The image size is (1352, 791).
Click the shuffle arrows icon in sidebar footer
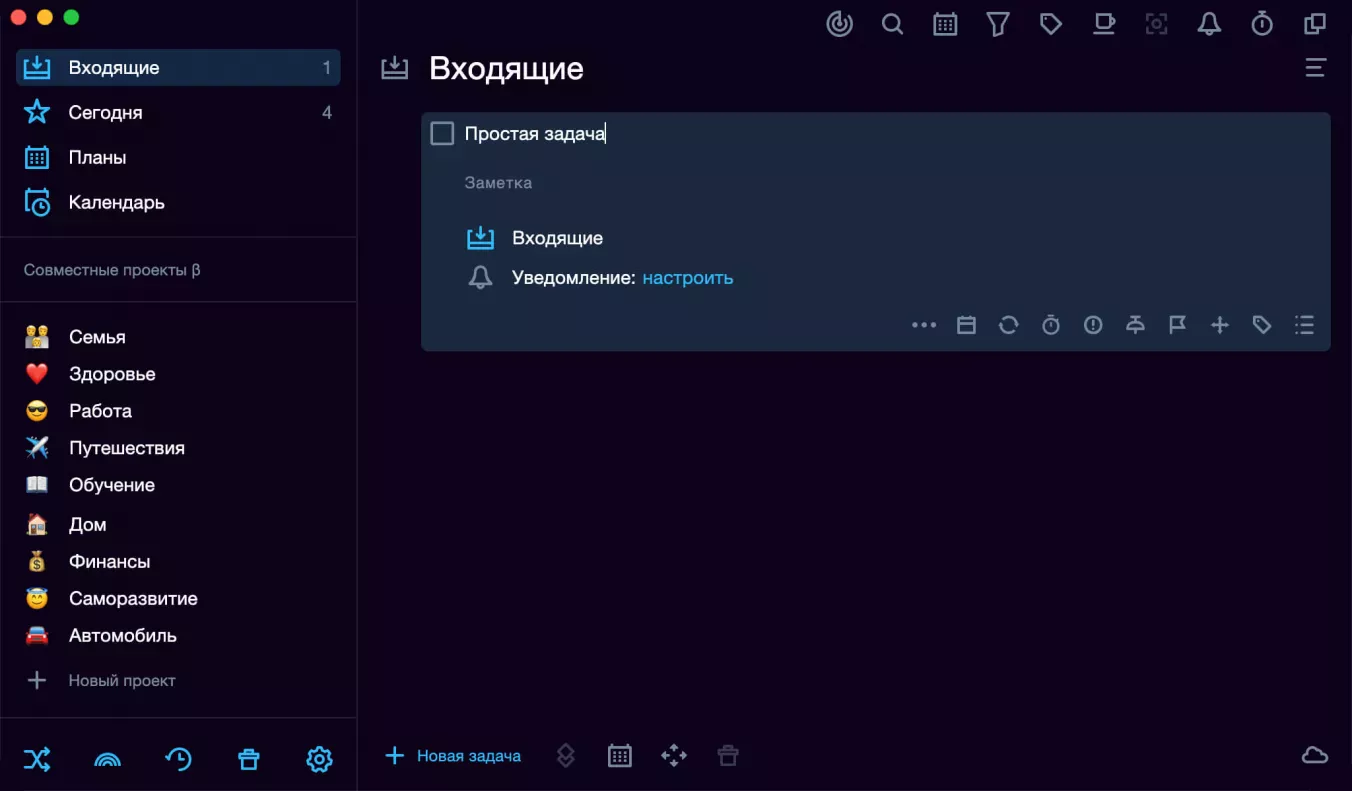click(37, 760)
